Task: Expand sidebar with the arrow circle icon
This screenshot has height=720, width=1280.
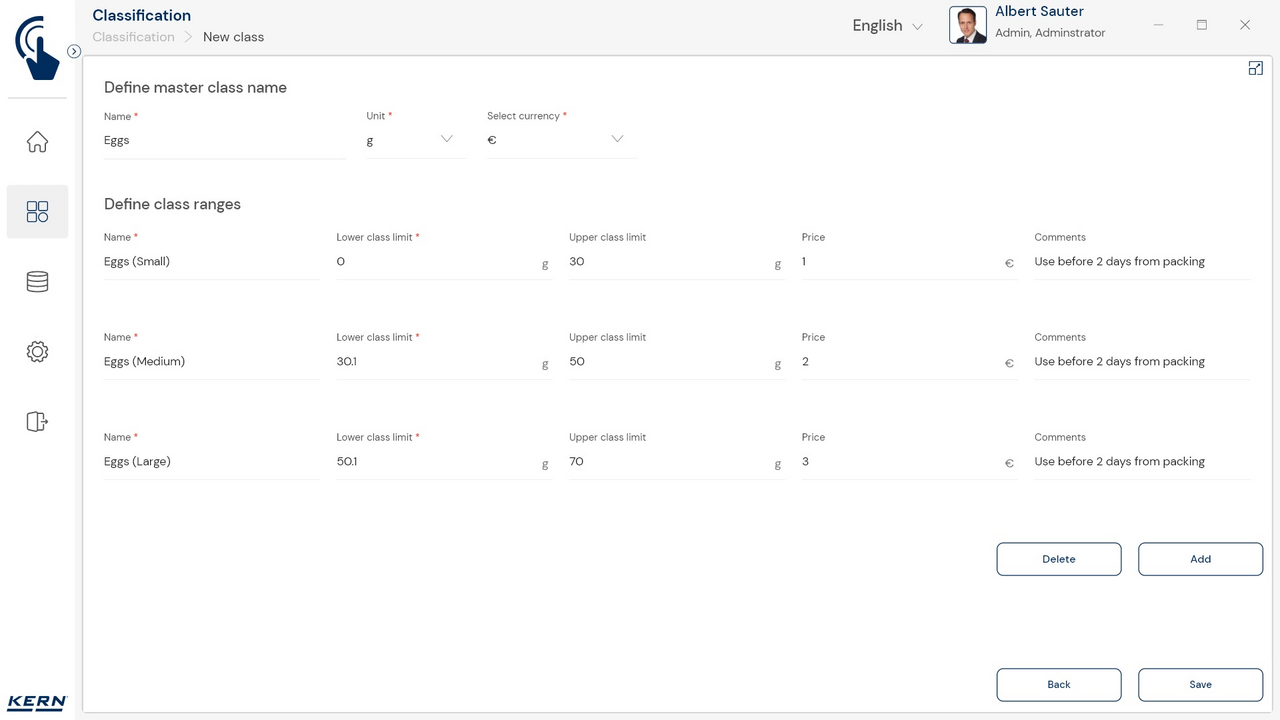Action: [x=74, y=51]
